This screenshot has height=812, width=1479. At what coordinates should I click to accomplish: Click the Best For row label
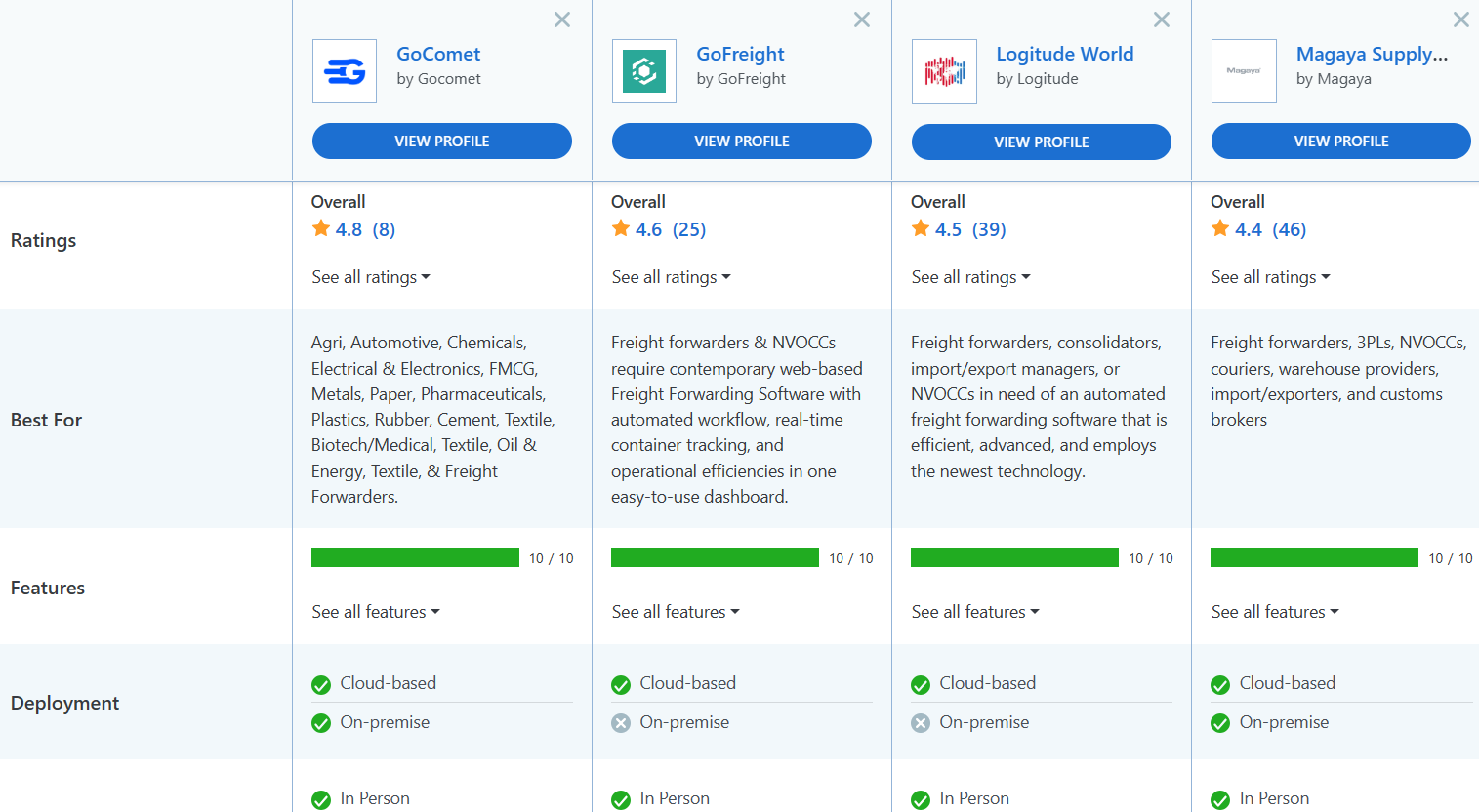[x=46, y=420]
